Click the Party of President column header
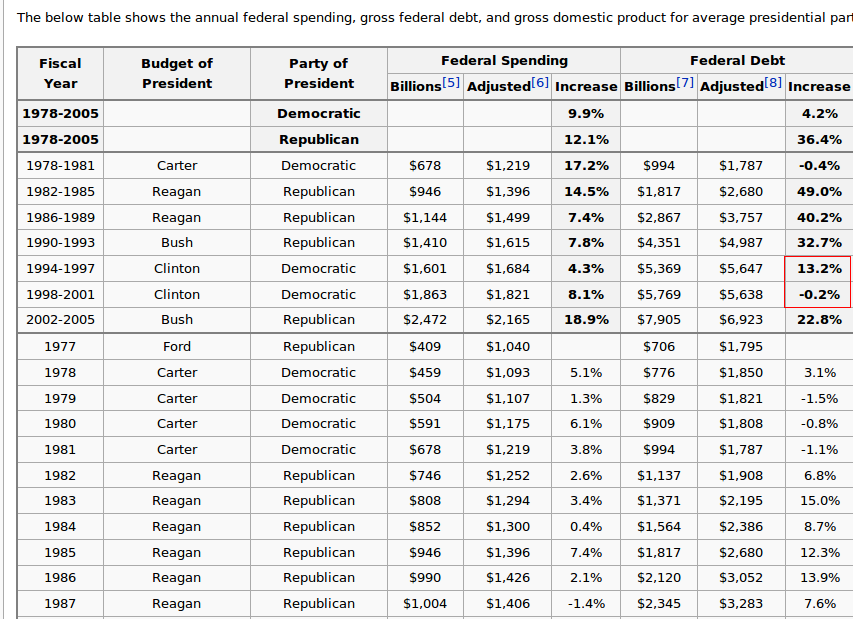The image size is (853, 619). [318, 73]
